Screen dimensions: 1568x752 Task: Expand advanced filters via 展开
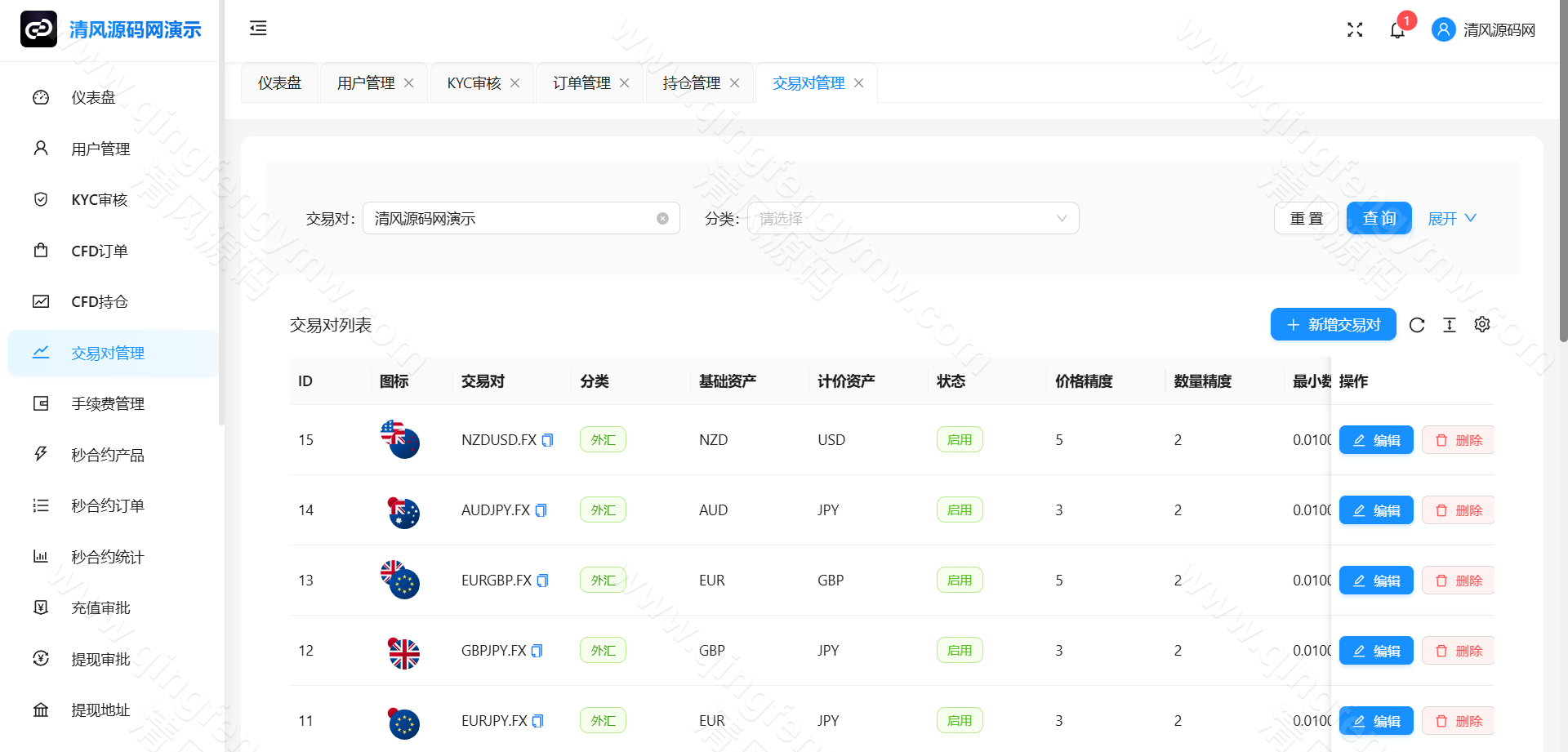[x=1452, y=218]
